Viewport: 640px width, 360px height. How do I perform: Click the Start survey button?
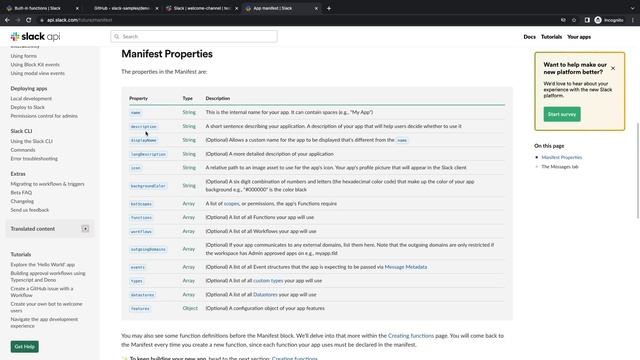click(x=562, y=114)
